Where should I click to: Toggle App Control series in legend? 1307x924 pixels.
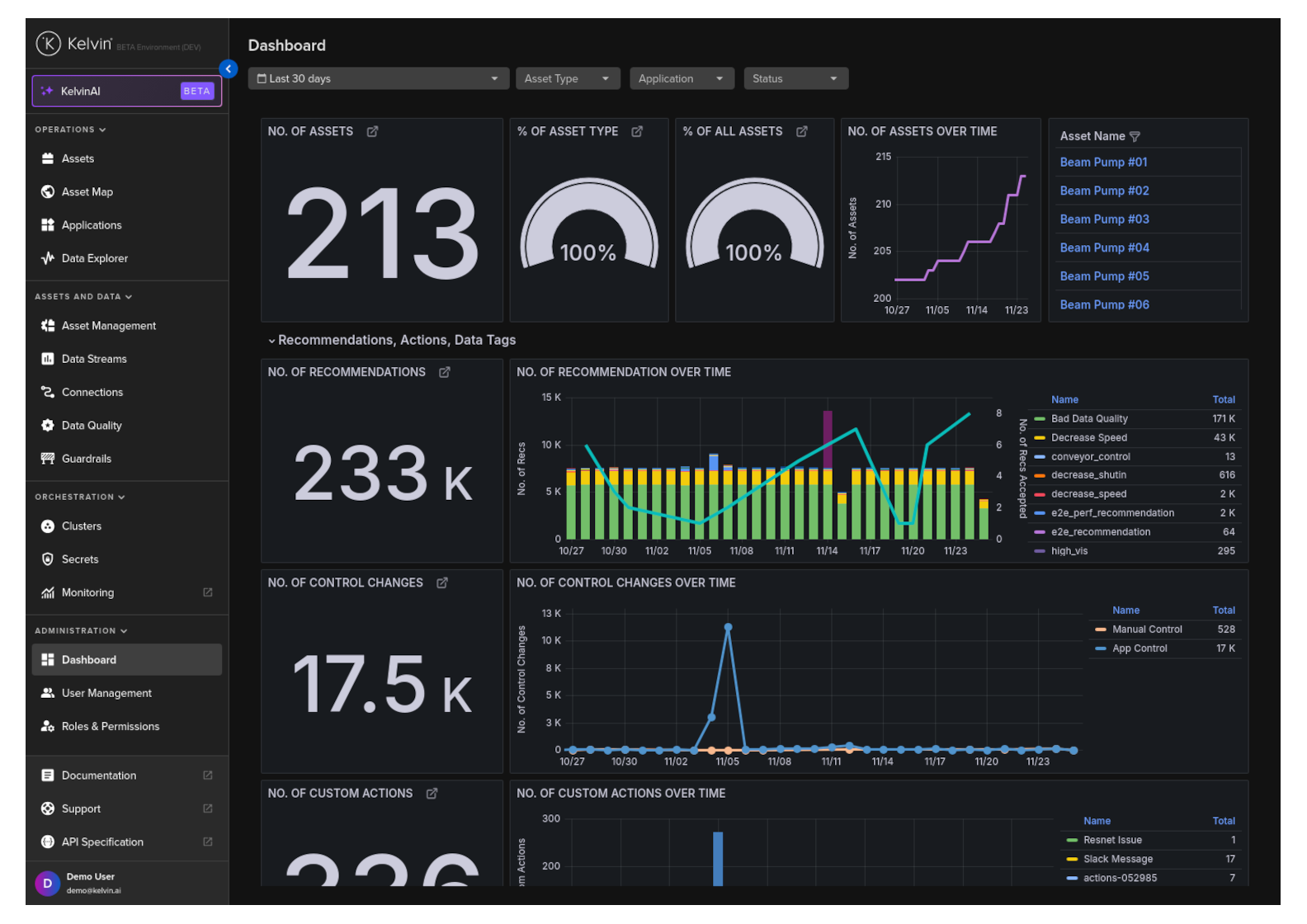(1139, 648)
